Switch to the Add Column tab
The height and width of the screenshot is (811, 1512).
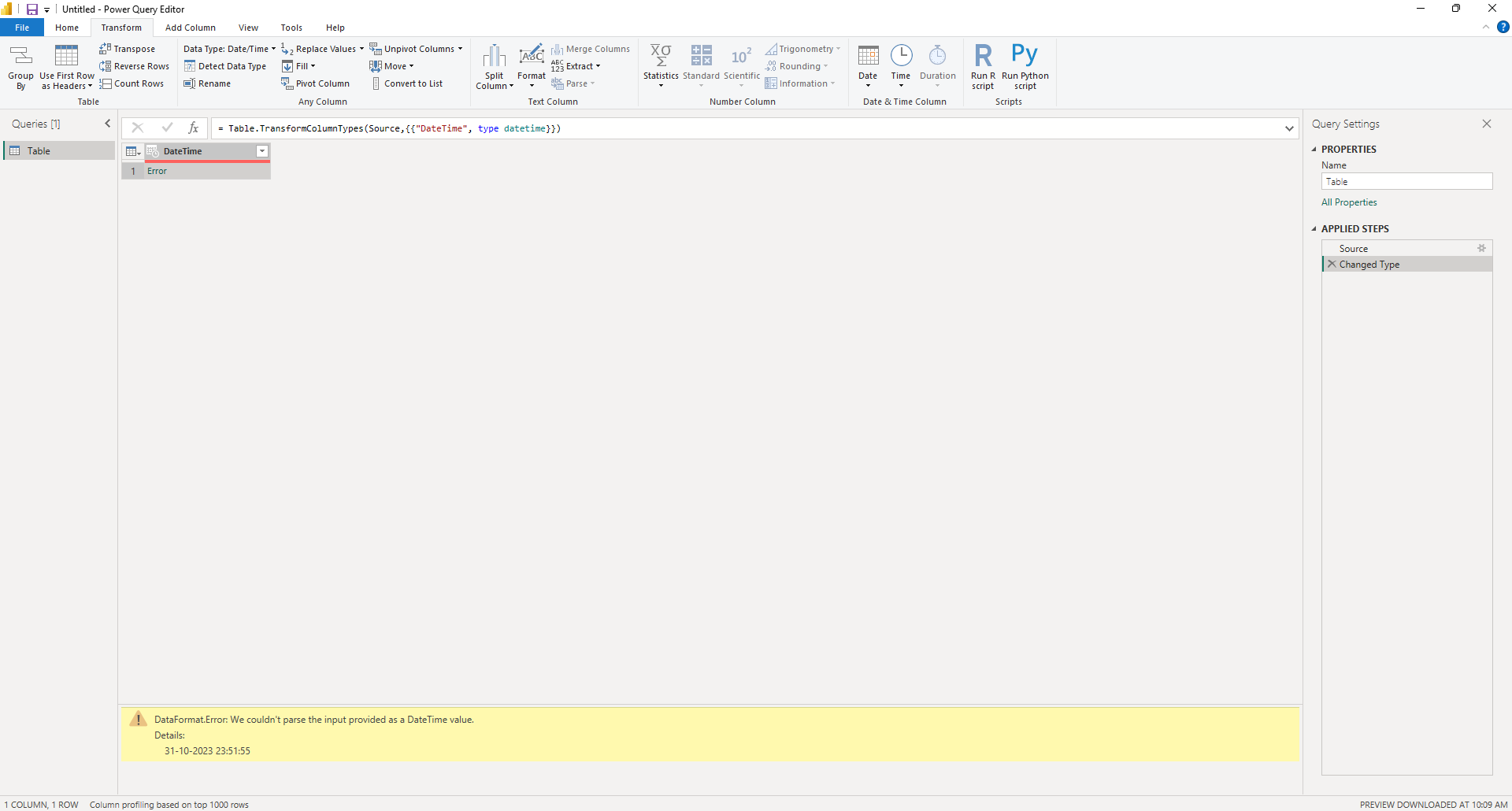(191, 28)
